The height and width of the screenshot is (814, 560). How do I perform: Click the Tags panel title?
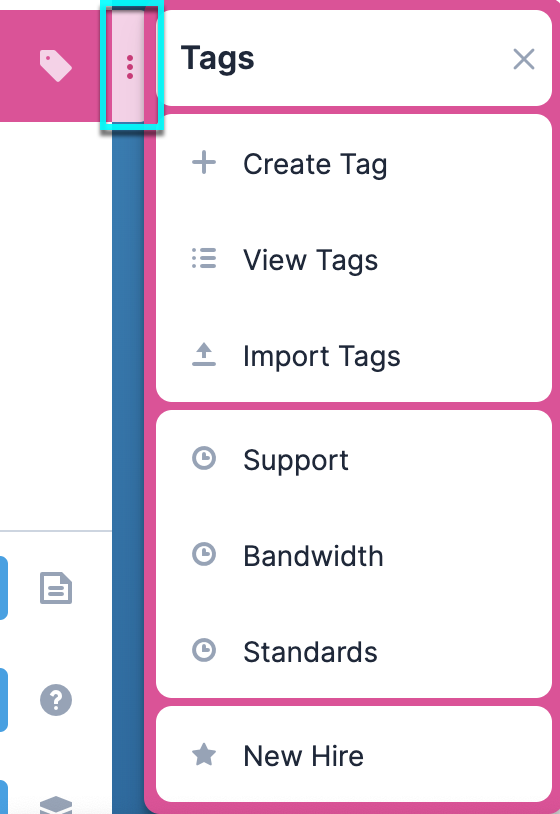tap(217, 58)
